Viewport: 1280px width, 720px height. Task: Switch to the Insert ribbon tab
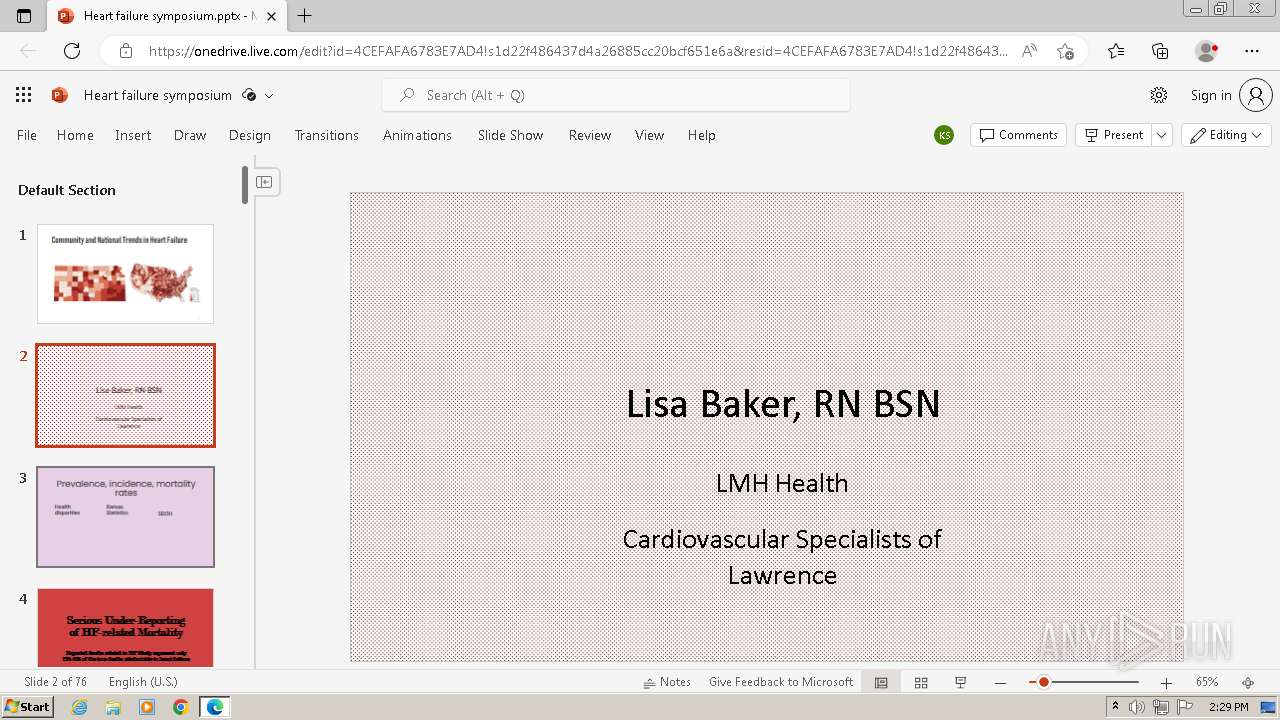click(133, 135)
